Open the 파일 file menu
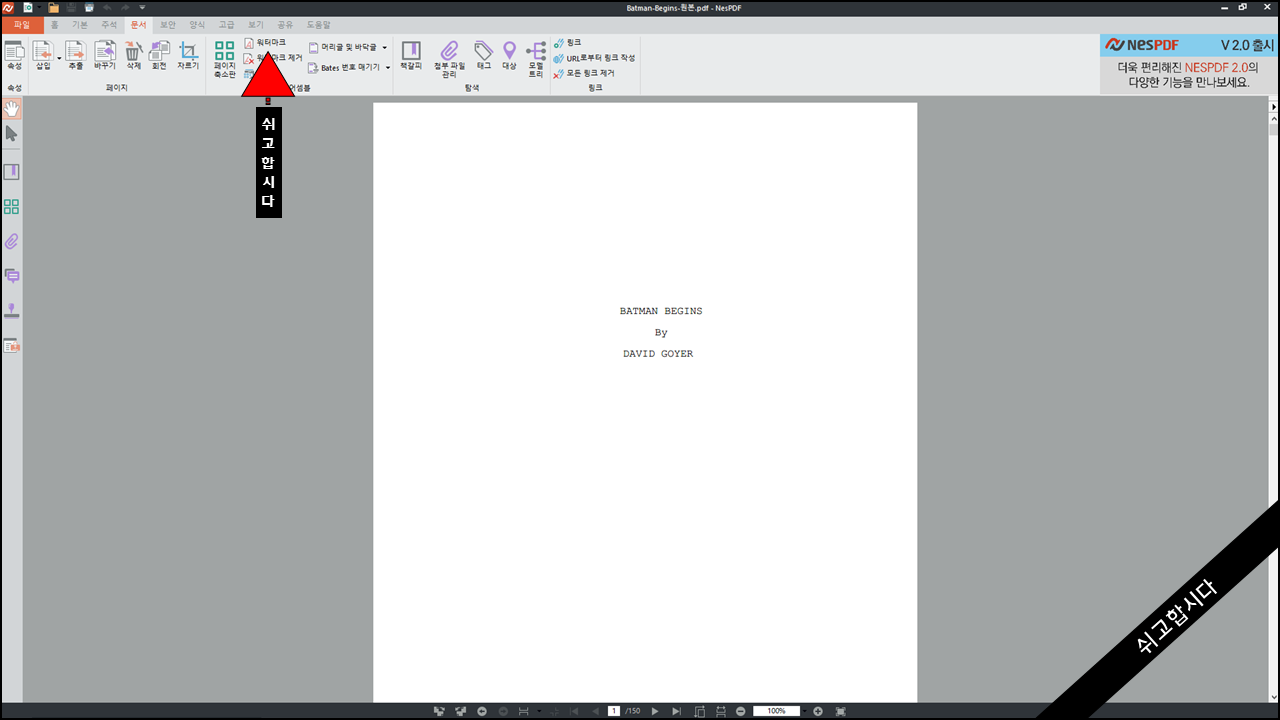The width and height of the screenshot is (1280, 720). 22,24
